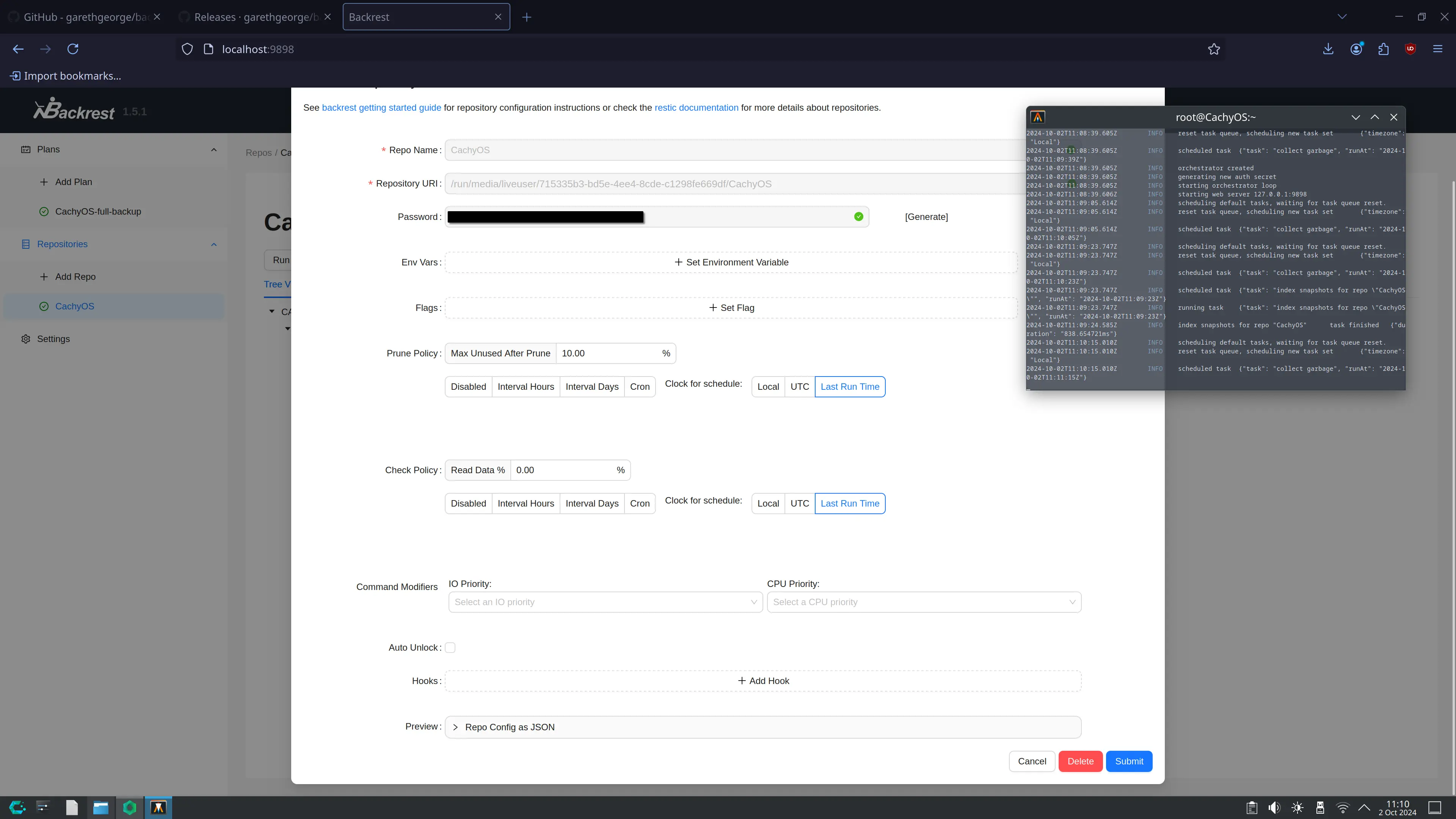Click the Plans calendar icon
1456x819 pixels.
click(25, 149)
